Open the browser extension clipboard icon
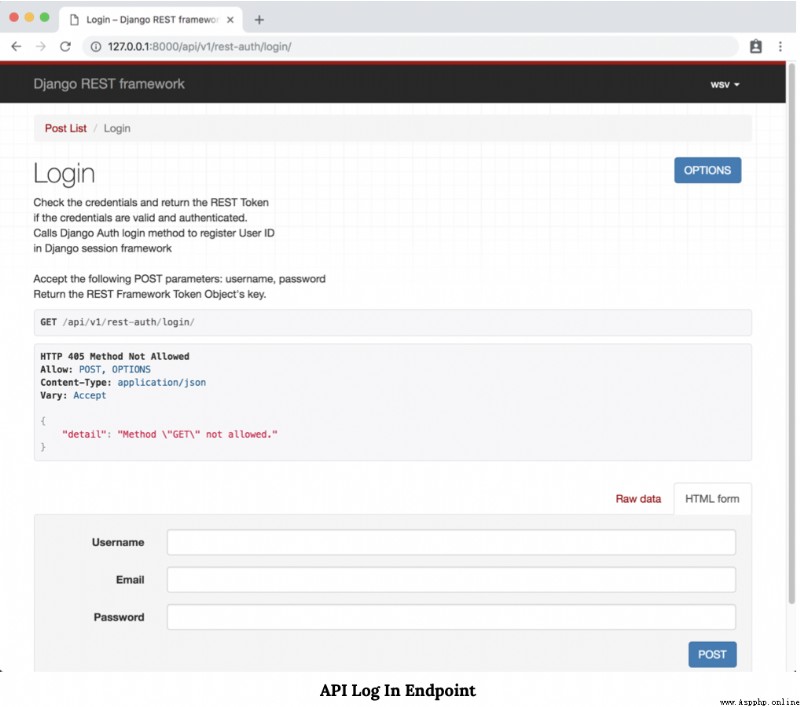The height and width of the screenshot is (707, 800). pos(756,46)
